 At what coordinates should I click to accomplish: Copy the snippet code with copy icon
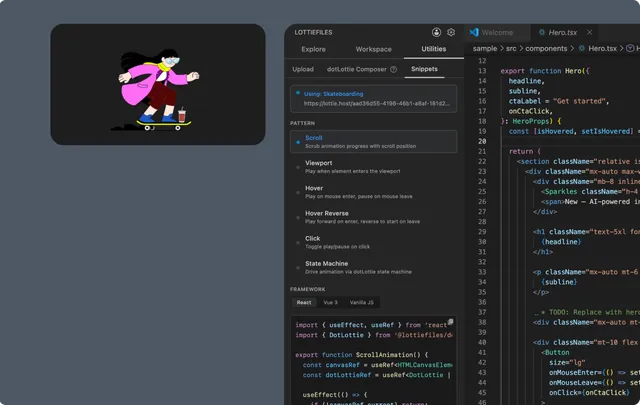450,322
